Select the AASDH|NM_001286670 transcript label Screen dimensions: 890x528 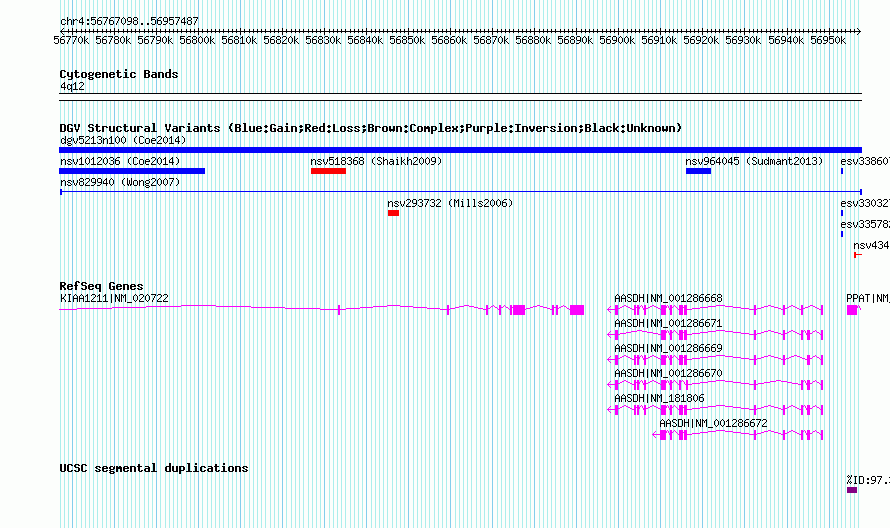point(668,373)
